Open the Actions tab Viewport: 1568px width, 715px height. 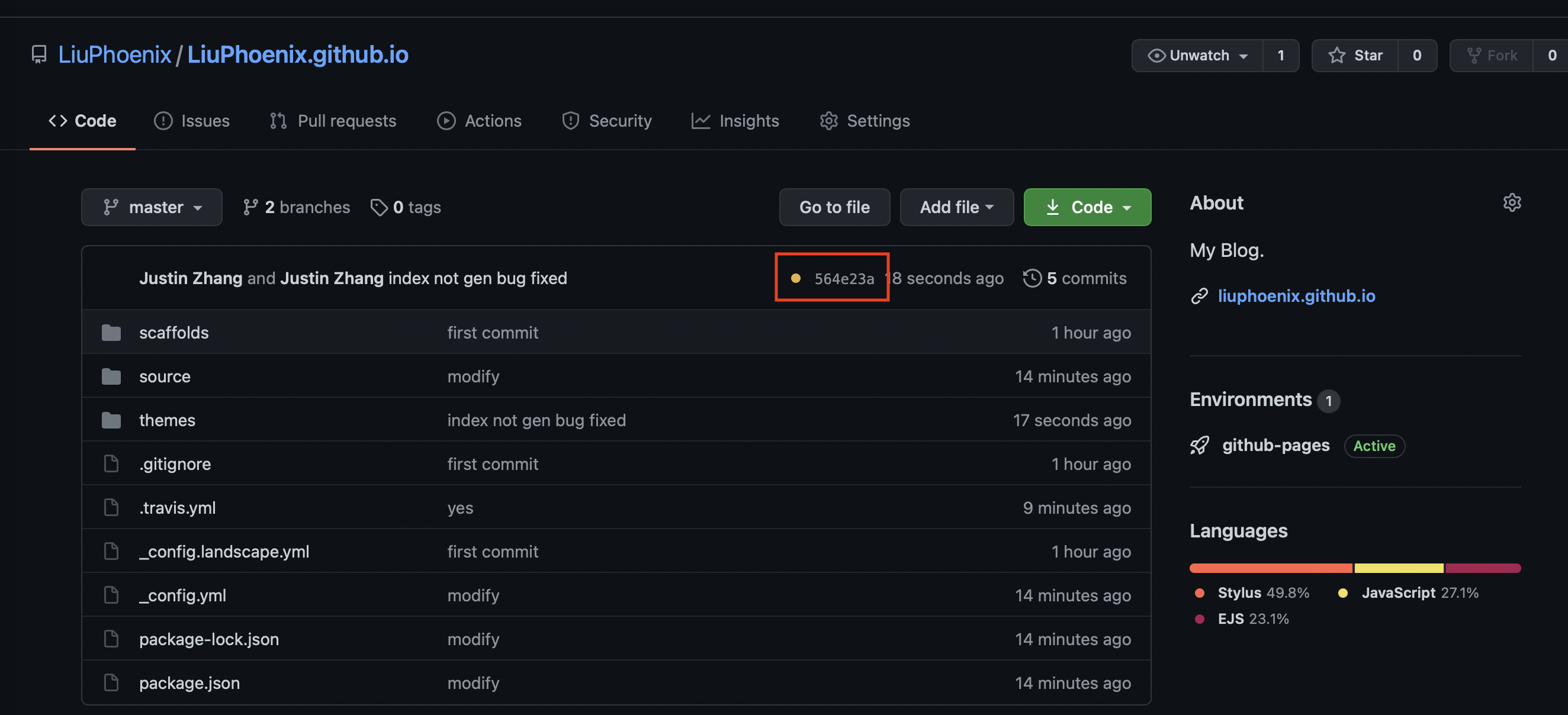(479, 121)
